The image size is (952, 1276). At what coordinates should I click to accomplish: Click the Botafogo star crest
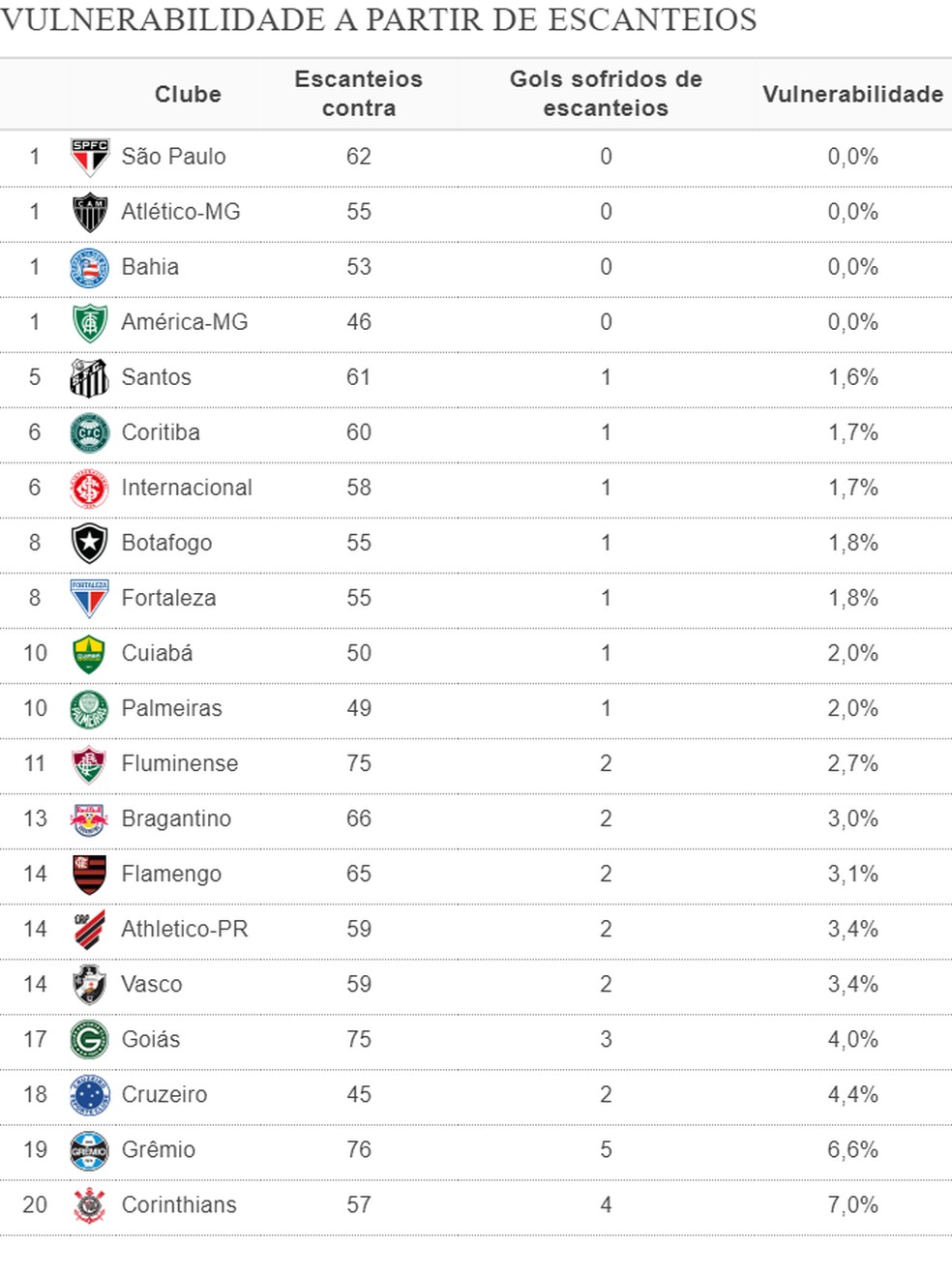[90, 543]
